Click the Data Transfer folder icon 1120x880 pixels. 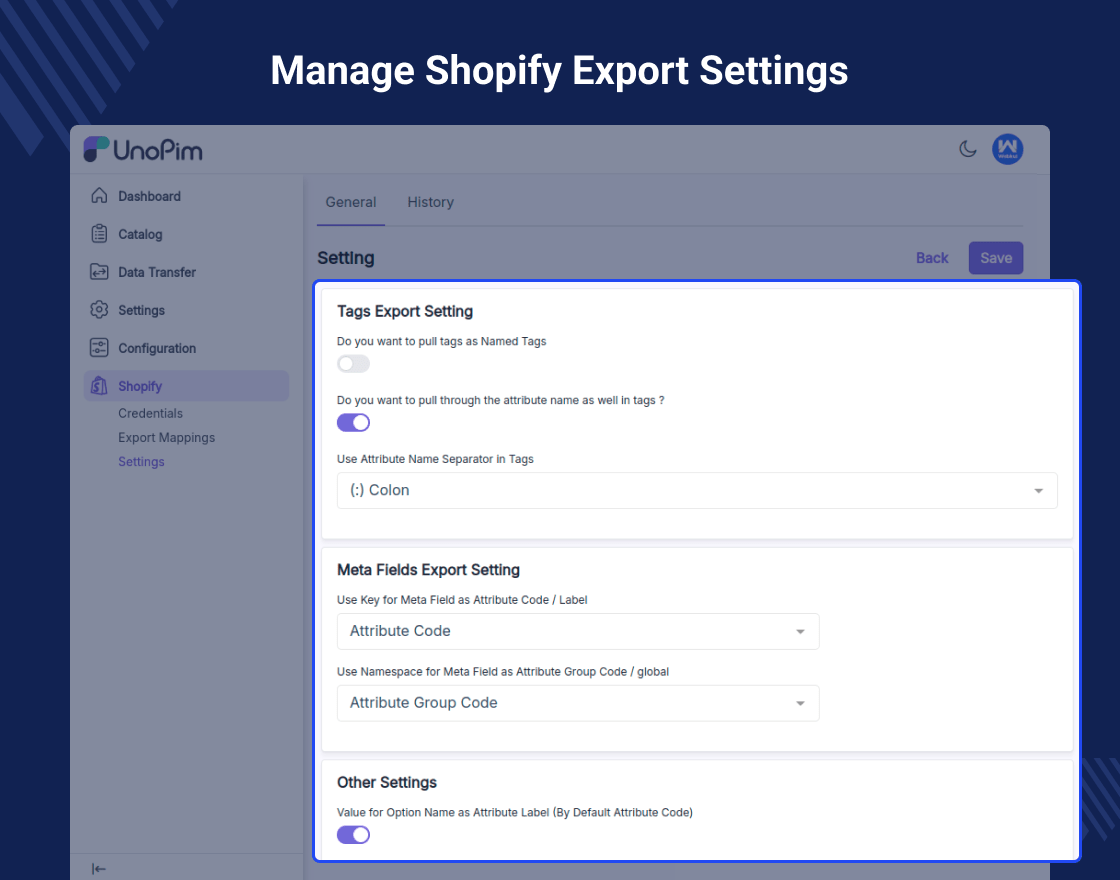pyautogui.click(x=99, y=271)
